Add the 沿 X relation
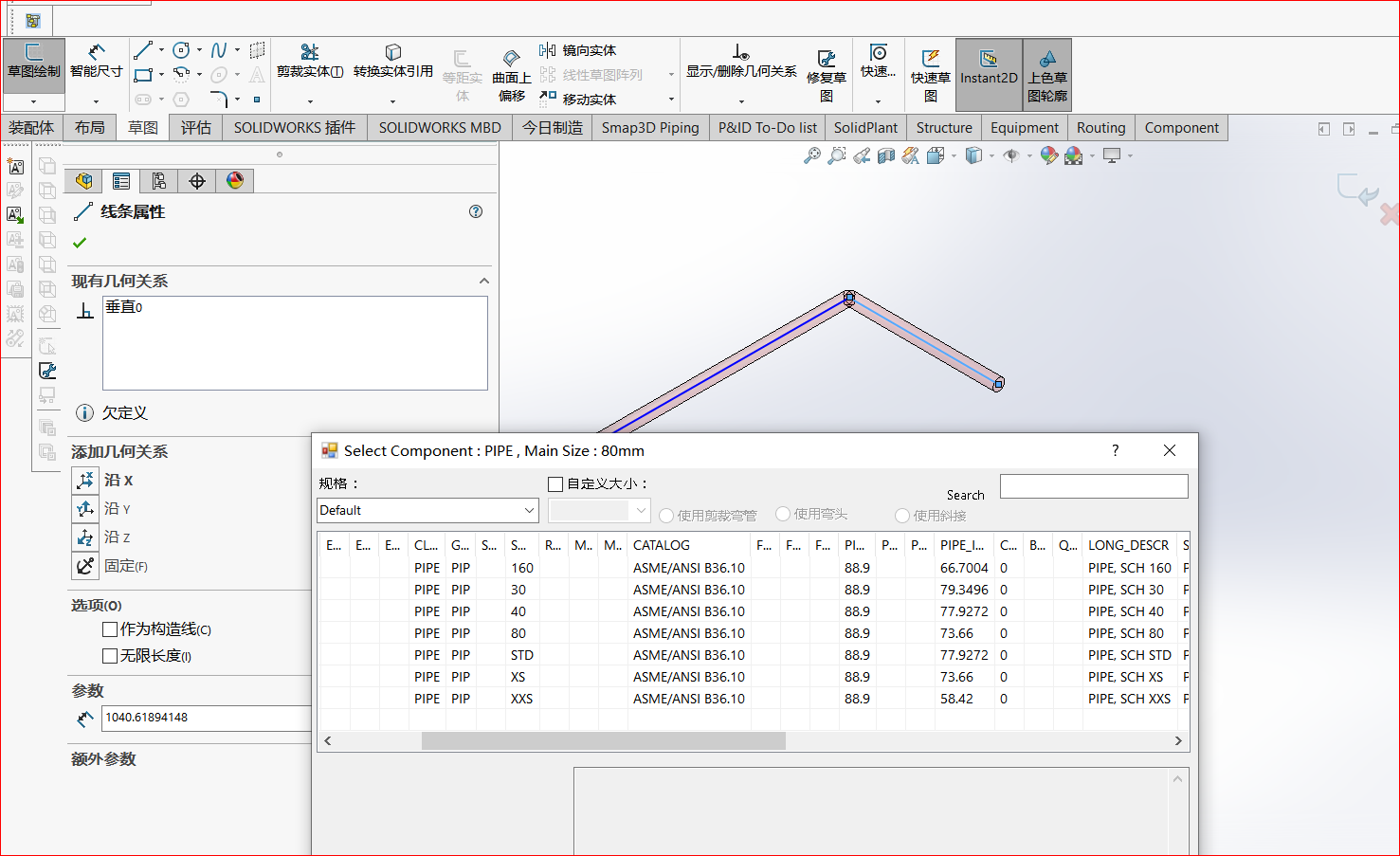The image size is (1400, 856). point(85,481)
